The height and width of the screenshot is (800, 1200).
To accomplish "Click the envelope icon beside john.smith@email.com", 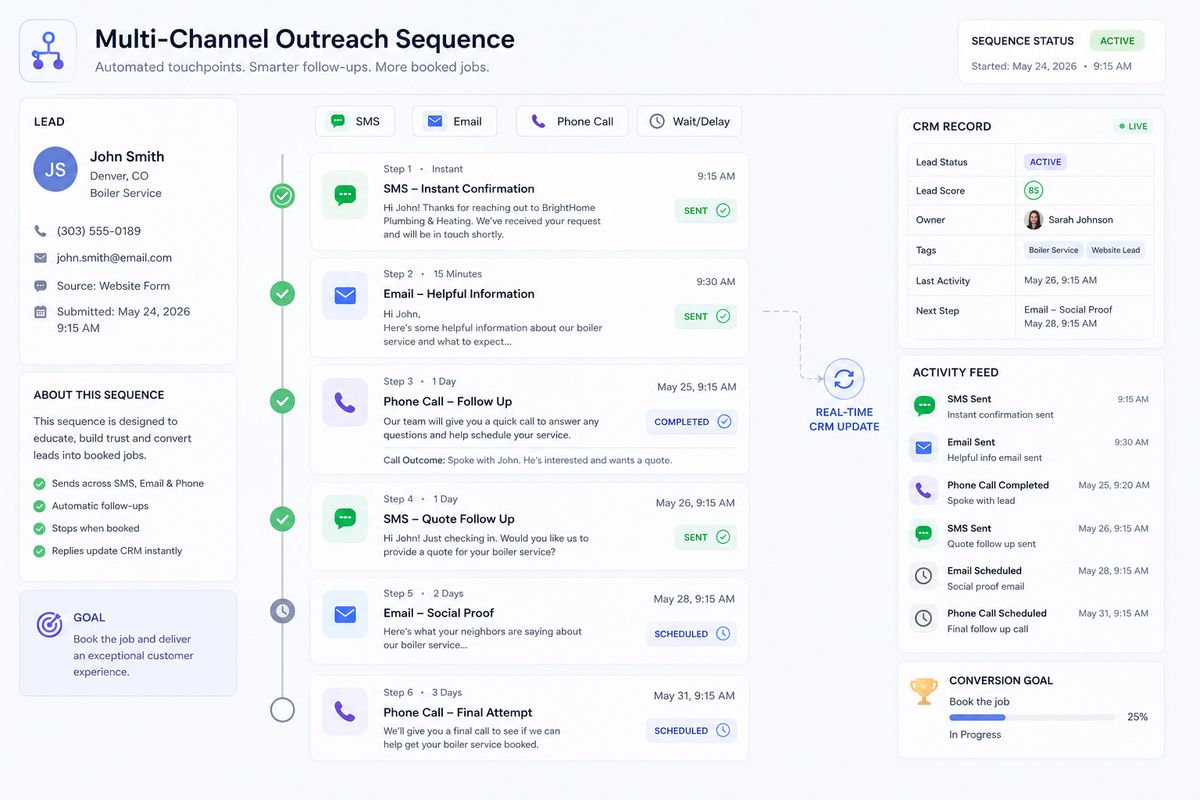I will coord(41,257).
